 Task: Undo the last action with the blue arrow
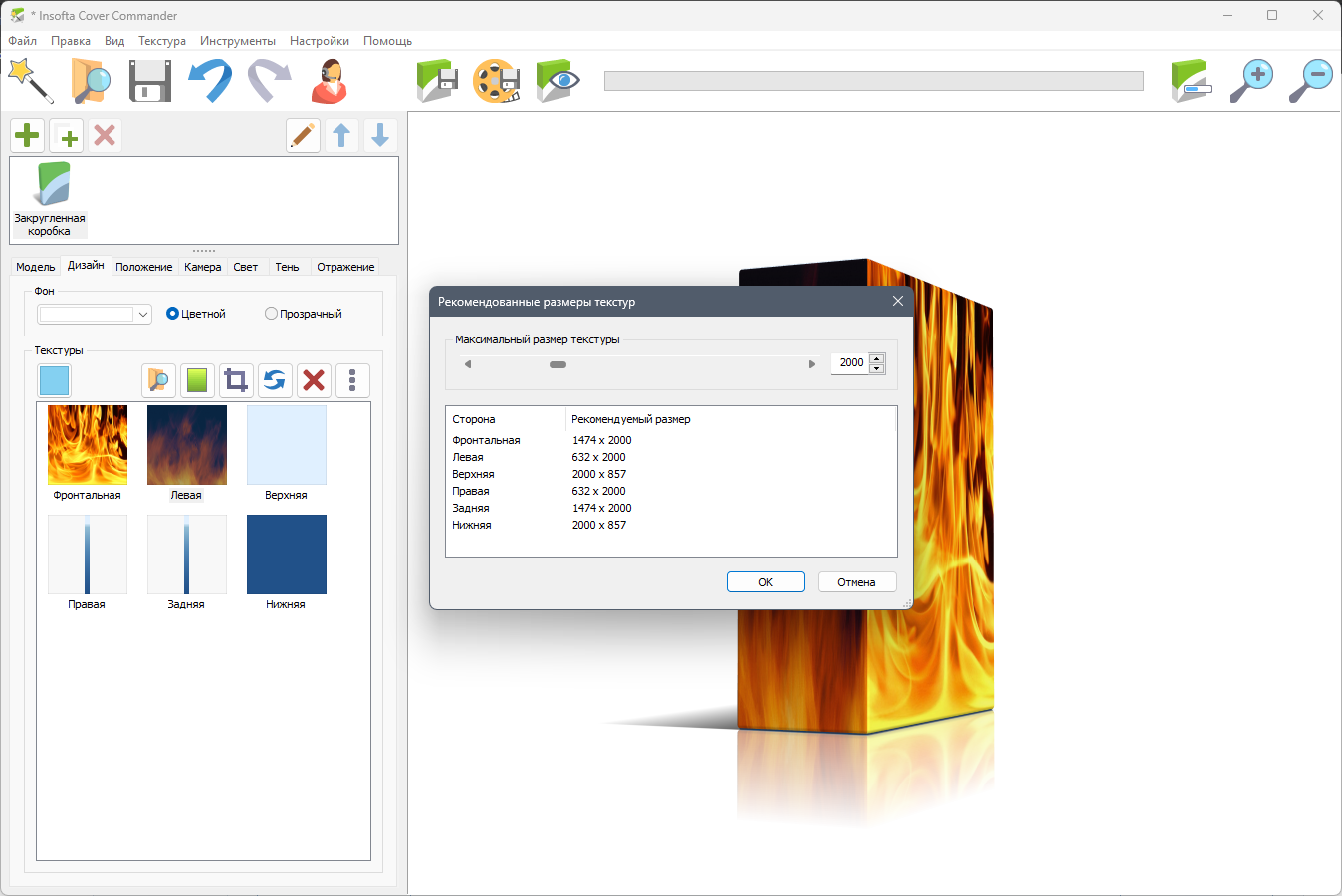click(x=210, y=80)
